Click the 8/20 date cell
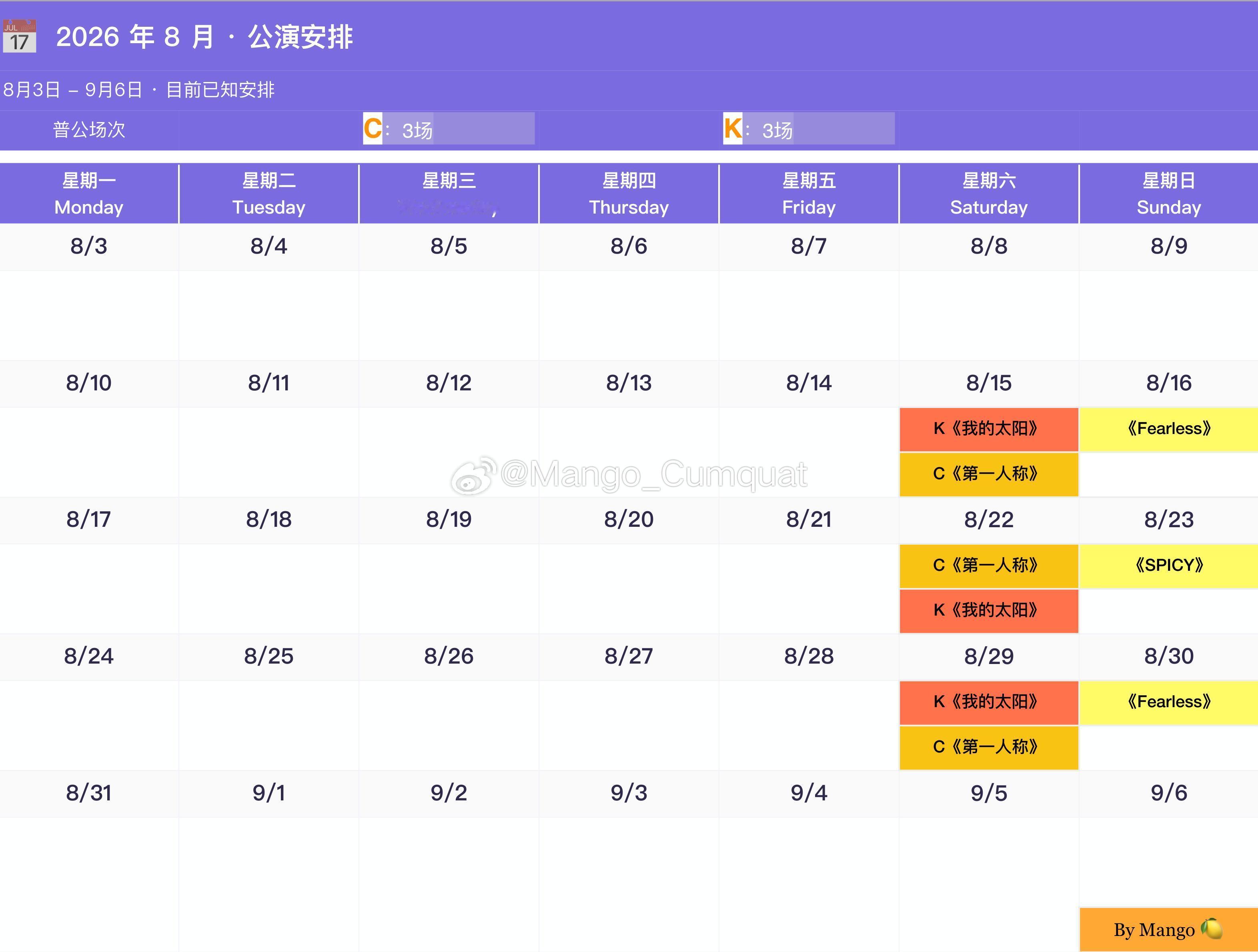The height and width of the screenshot is (952, 1258). (x=629, y=520)
